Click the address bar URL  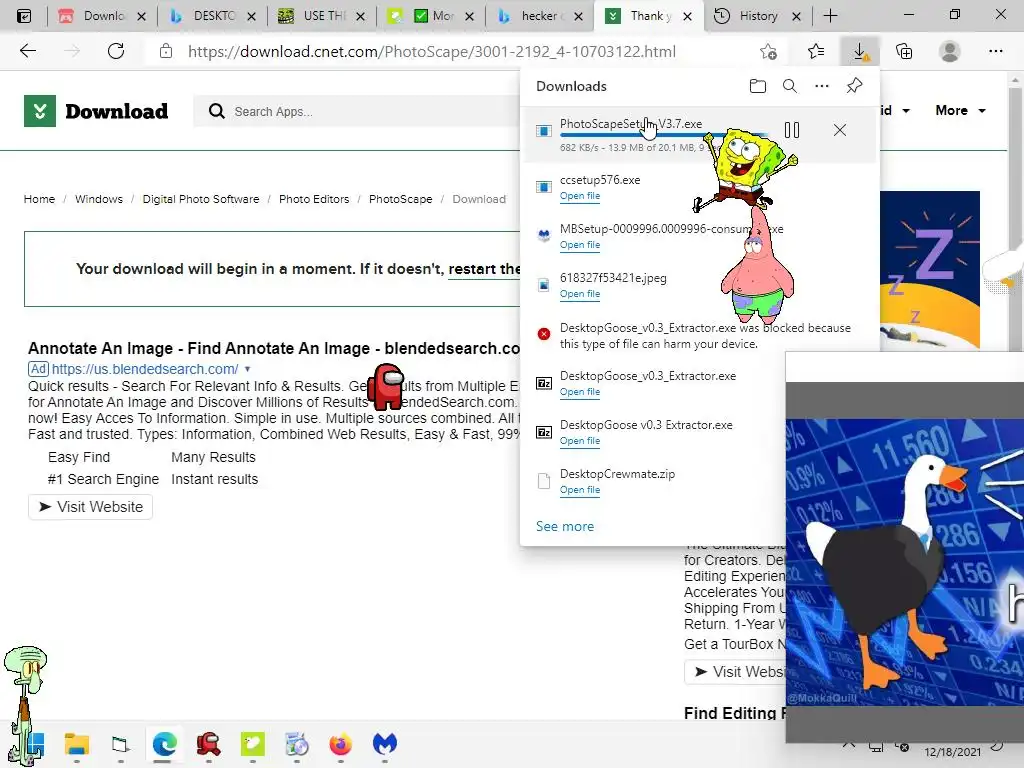point(432,52)
